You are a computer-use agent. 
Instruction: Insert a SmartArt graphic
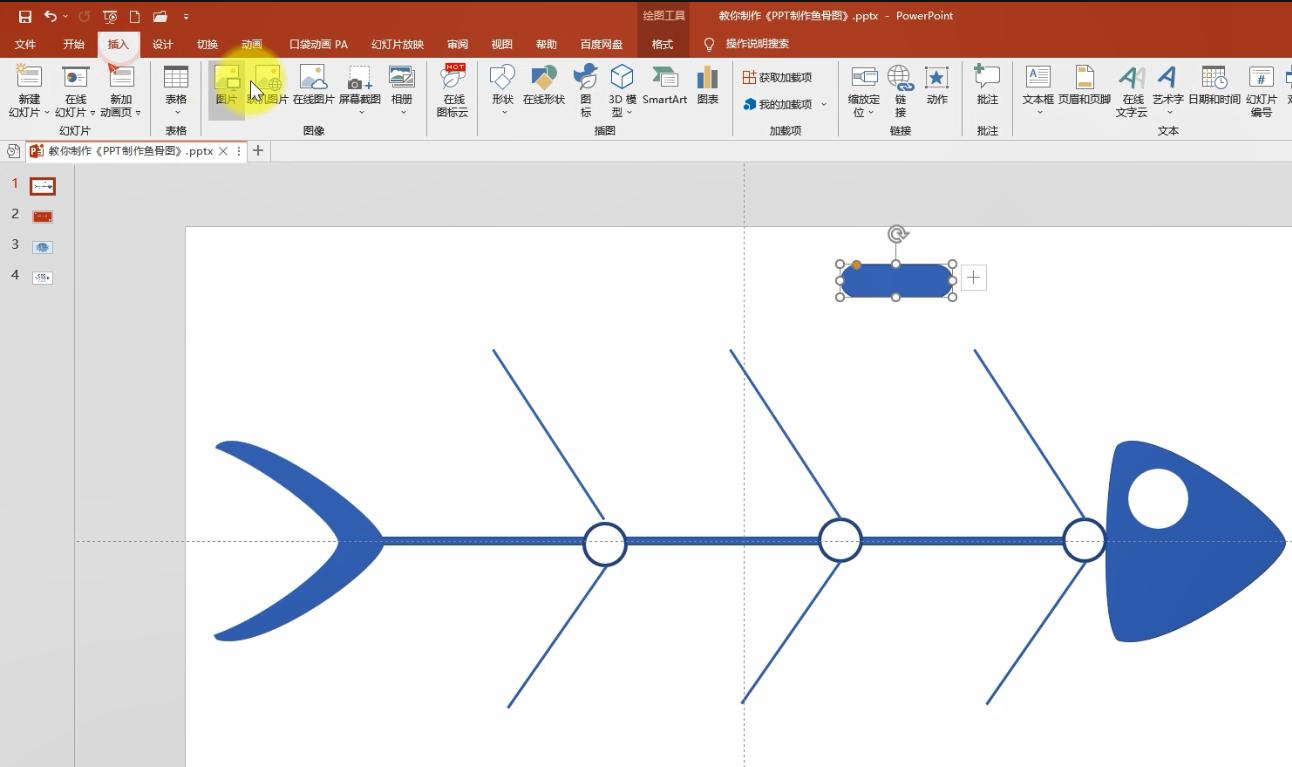pos(664,85)
